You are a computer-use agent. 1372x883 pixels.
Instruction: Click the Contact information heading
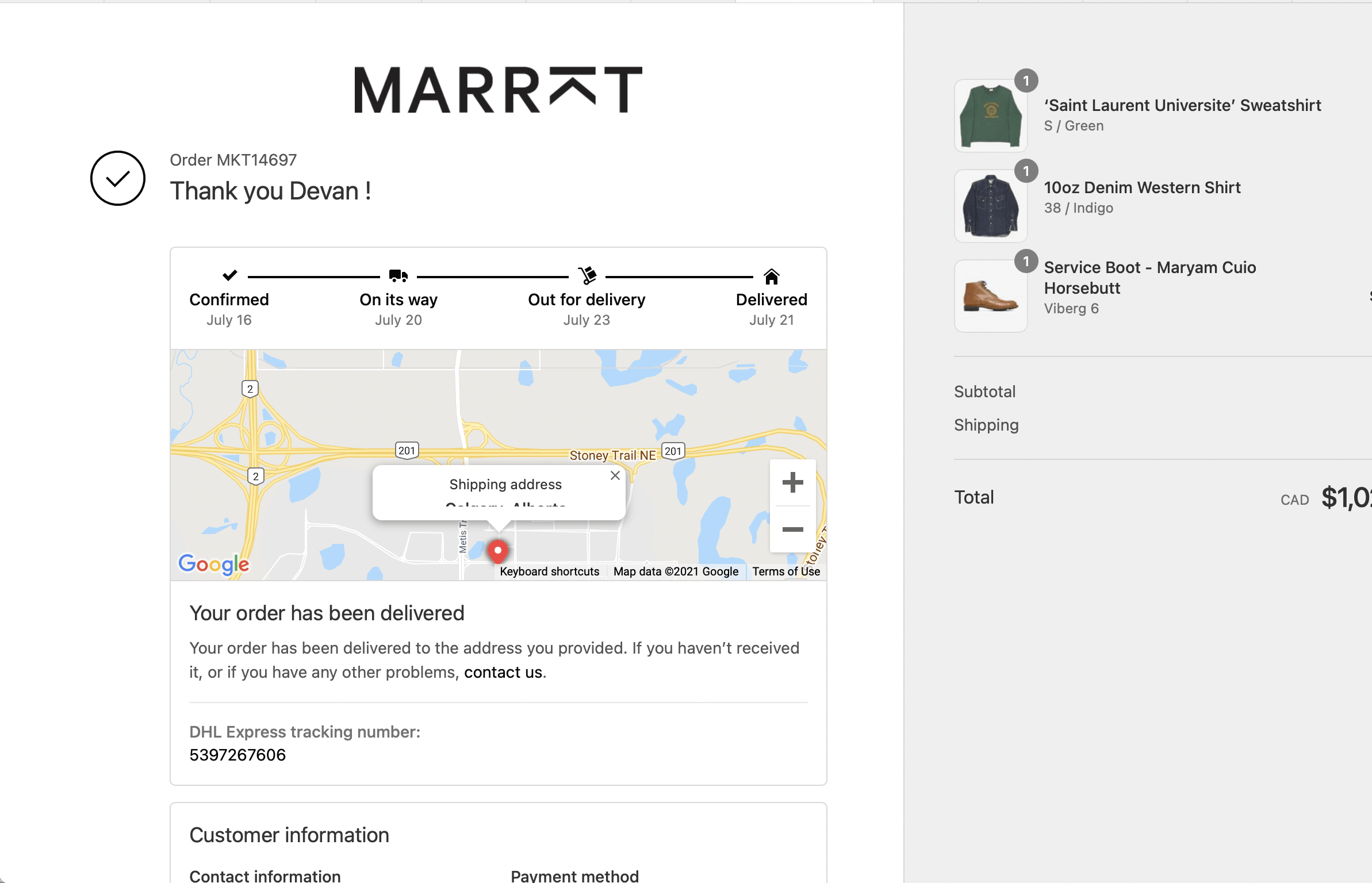click(265, 876)
